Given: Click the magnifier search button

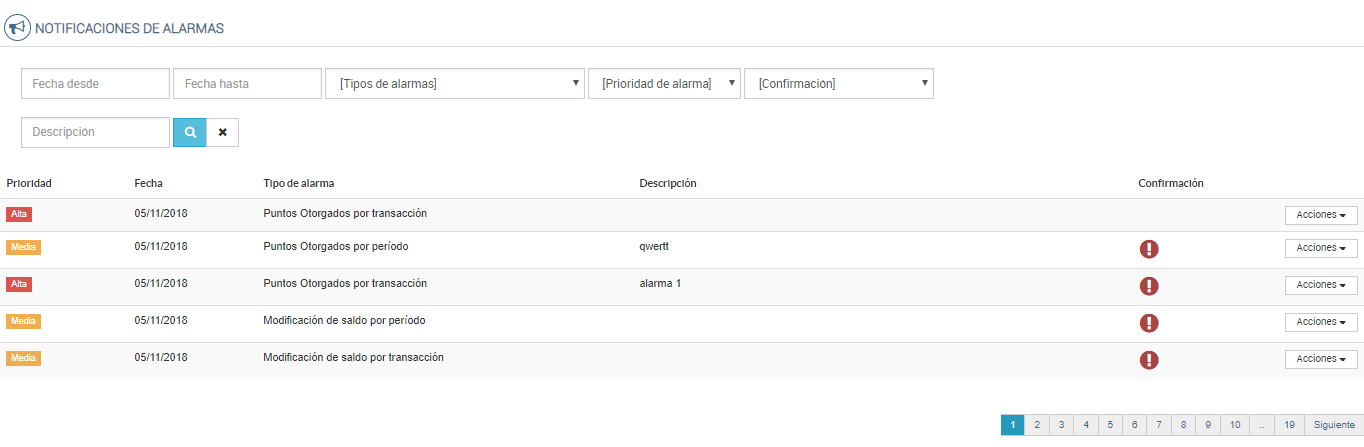Looking at the screenshot, I should click(x=189, y=132).
